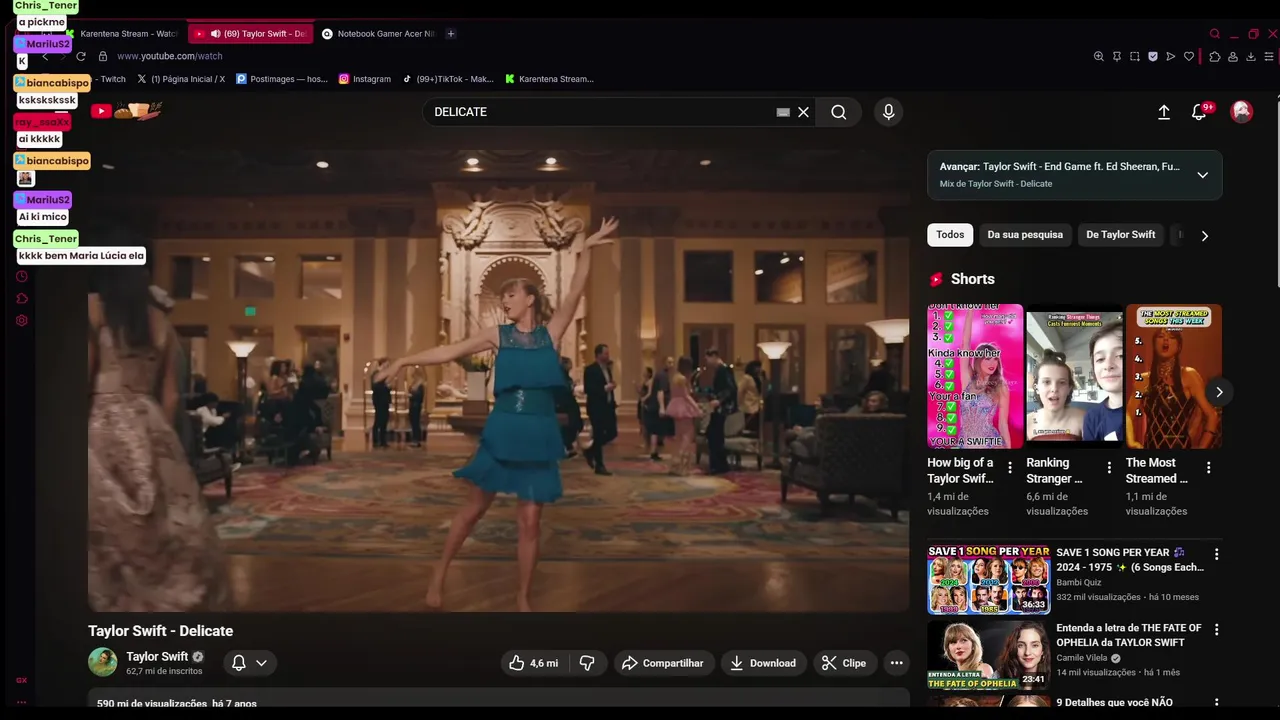The height and width of the screenshot is (720, 1280).
Task: Open the Postimages bookmark
Action: pos(282,79)
